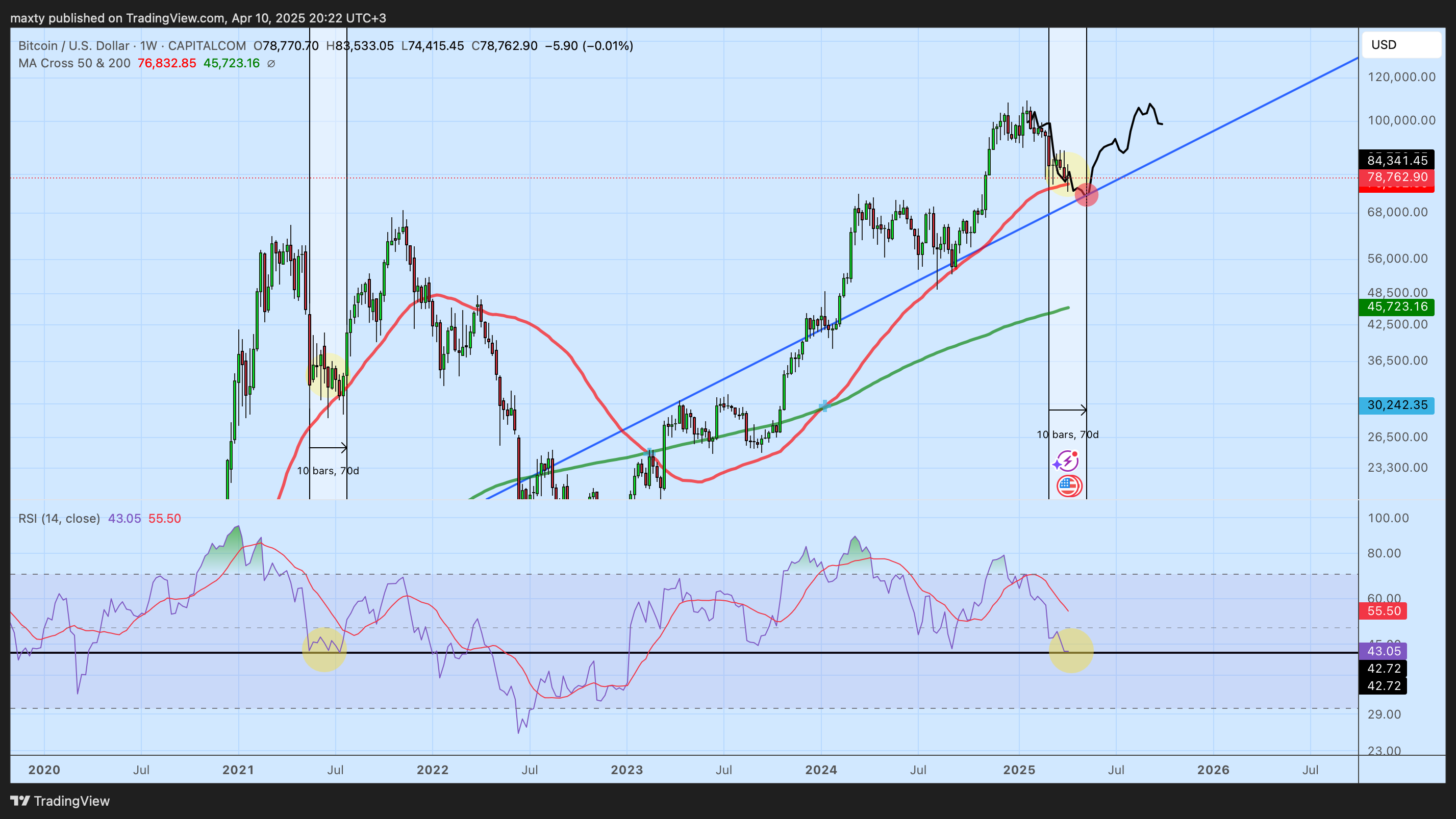The height and width of the screenshot is (819, 1456).
Task: Click the 2026 label on time axis
Action: [x=1213, y=770]
